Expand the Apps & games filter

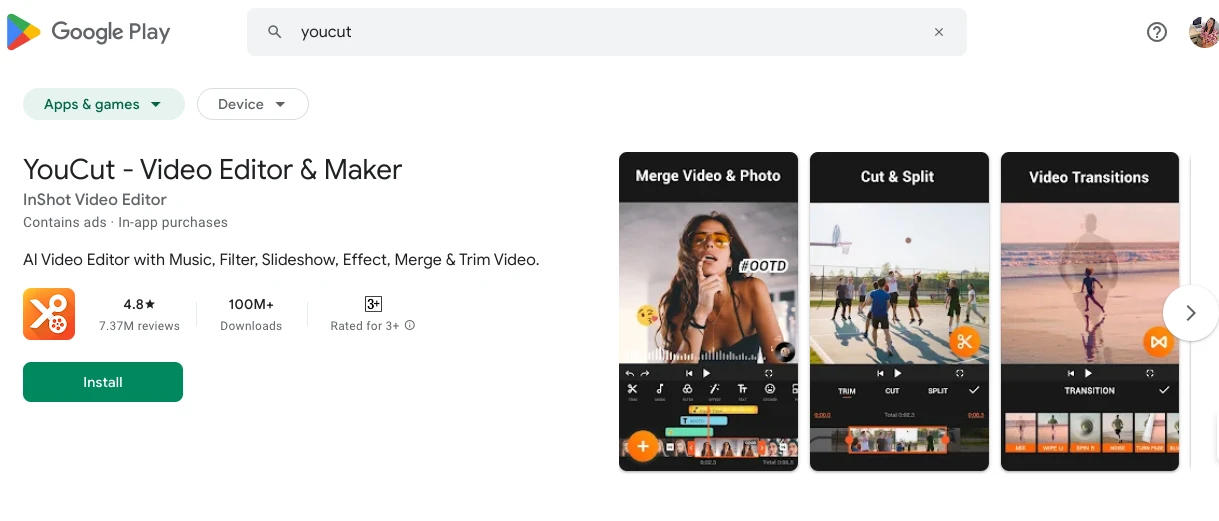[x=104, y=104]
